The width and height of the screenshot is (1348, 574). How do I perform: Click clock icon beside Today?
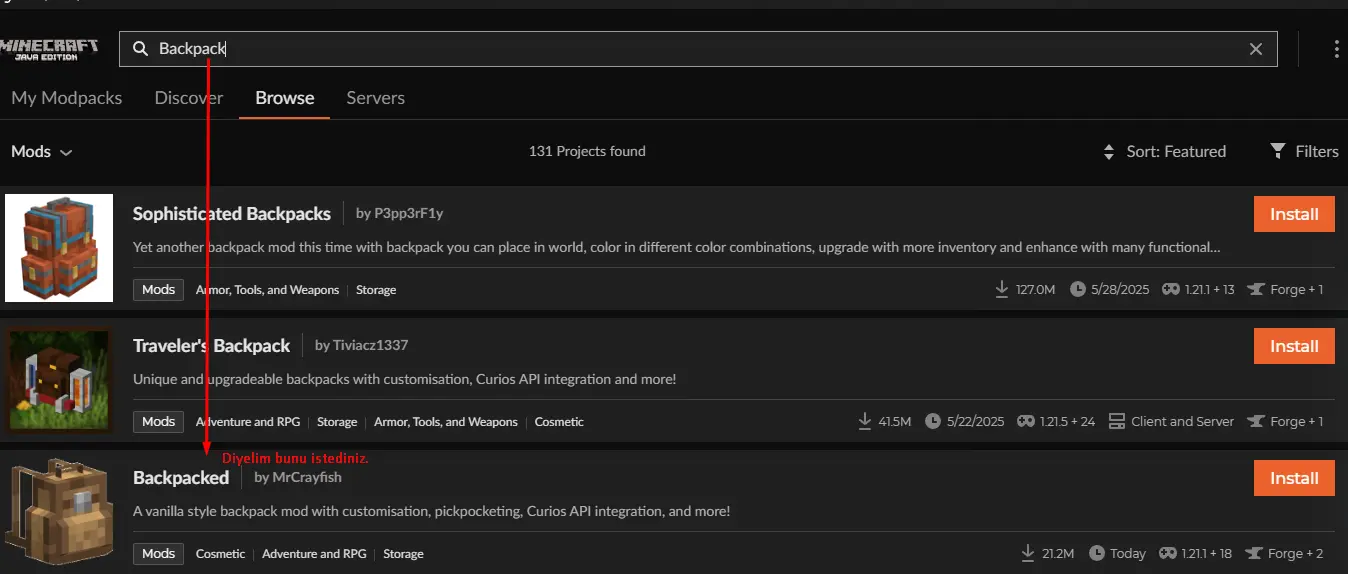coord(1096,553)
